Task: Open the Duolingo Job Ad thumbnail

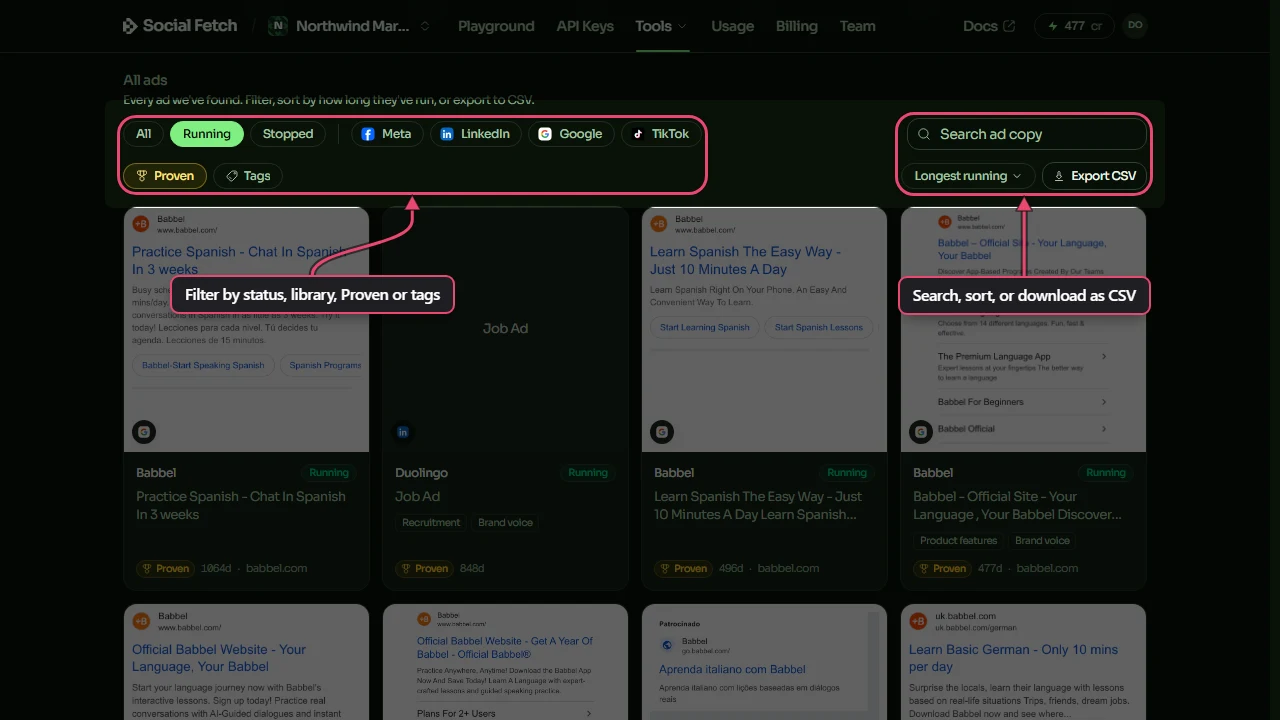Action: [x=505, y=329]
